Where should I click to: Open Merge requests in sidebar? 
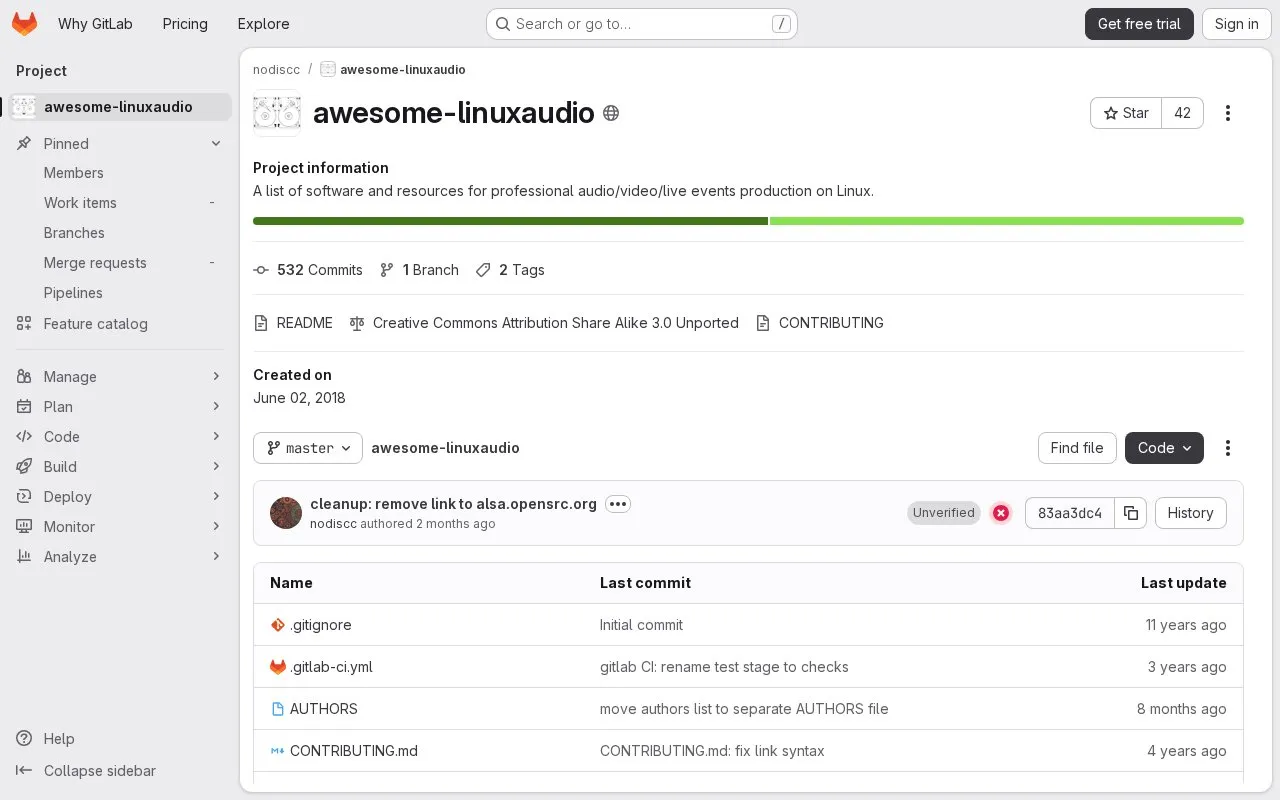point(120,263)
